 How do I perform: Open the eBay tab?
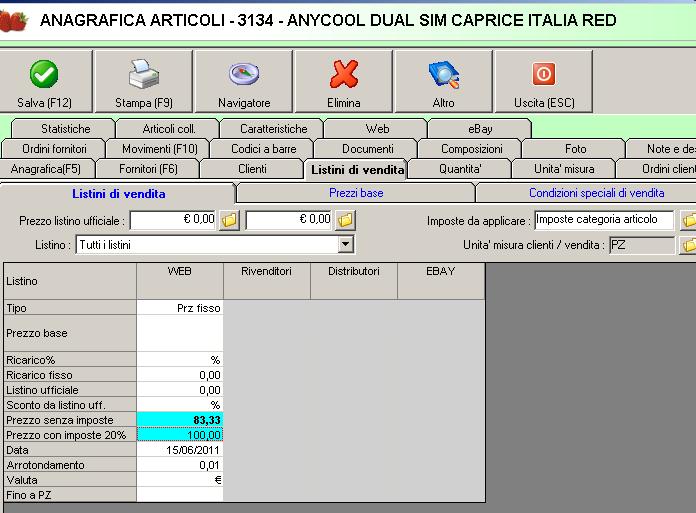(480, 129)
